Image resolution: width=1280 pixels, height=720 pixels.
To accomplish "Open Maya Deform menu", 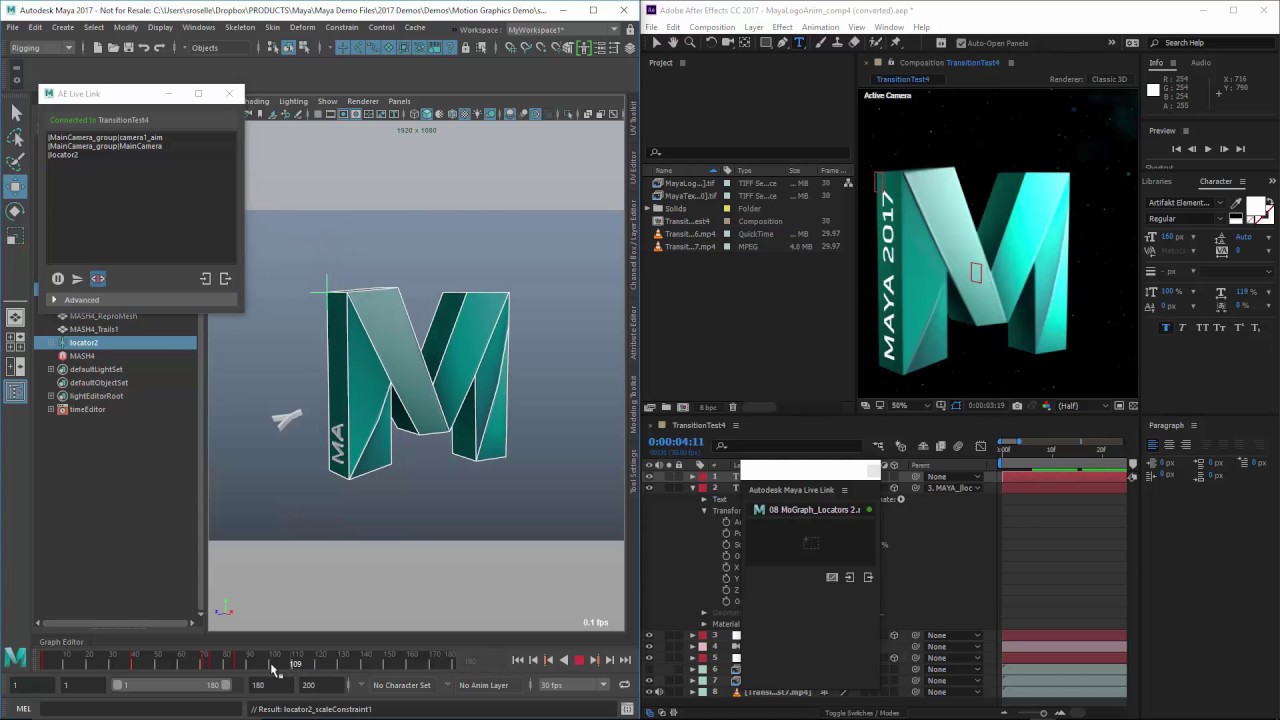I will click(x=303, y=27).
